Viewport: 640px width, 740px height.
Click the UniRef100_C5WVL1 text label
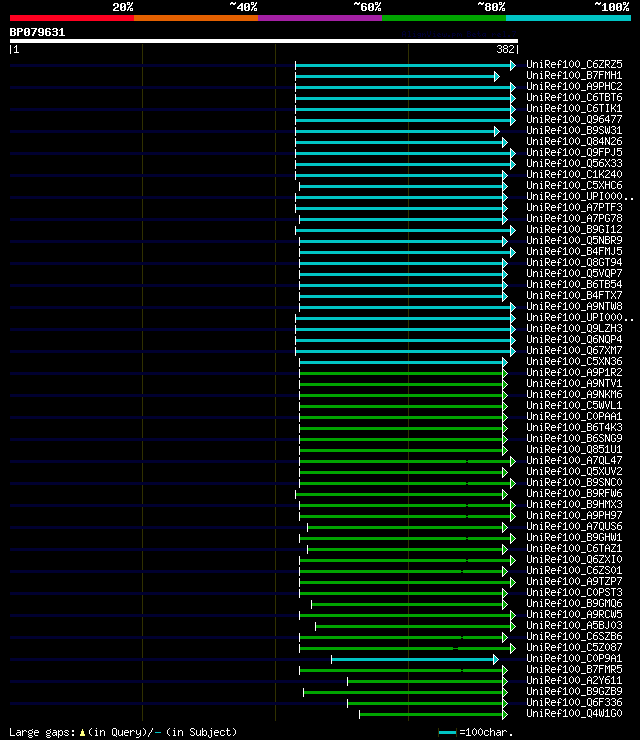click(x=574, y=405)
